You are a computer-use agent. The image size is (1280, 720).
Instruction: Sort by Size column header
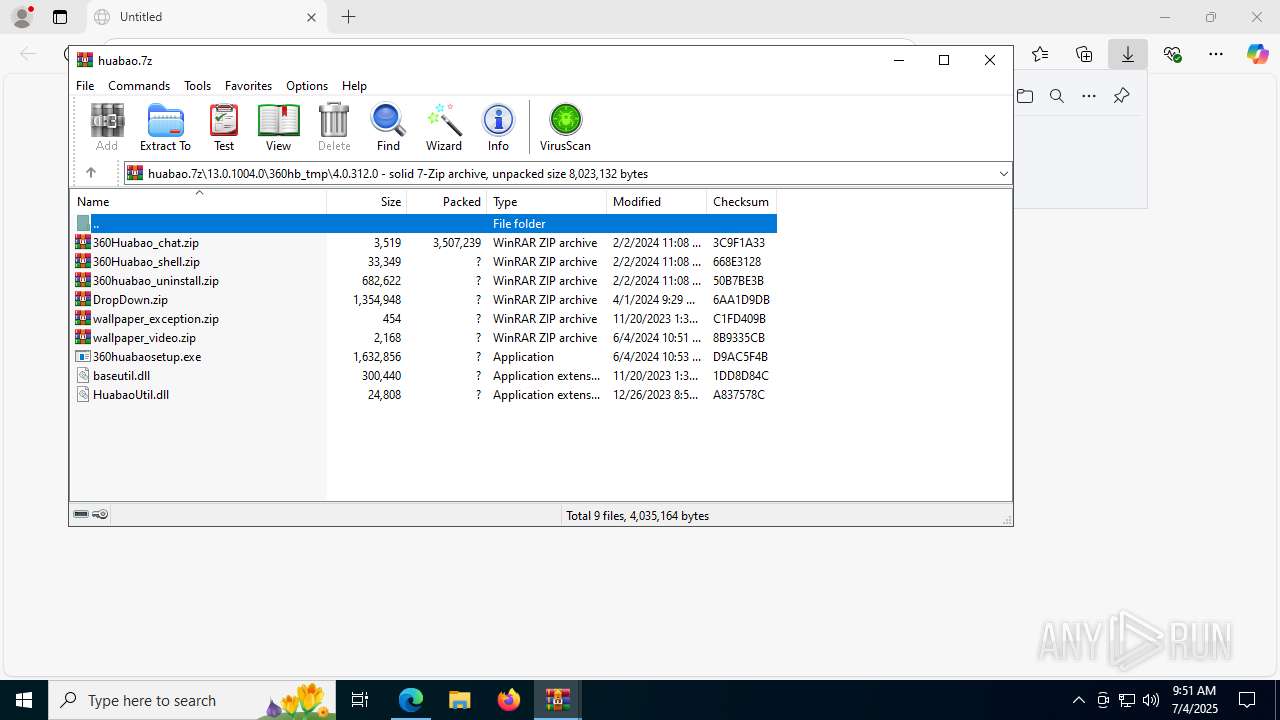click(366, 201)
